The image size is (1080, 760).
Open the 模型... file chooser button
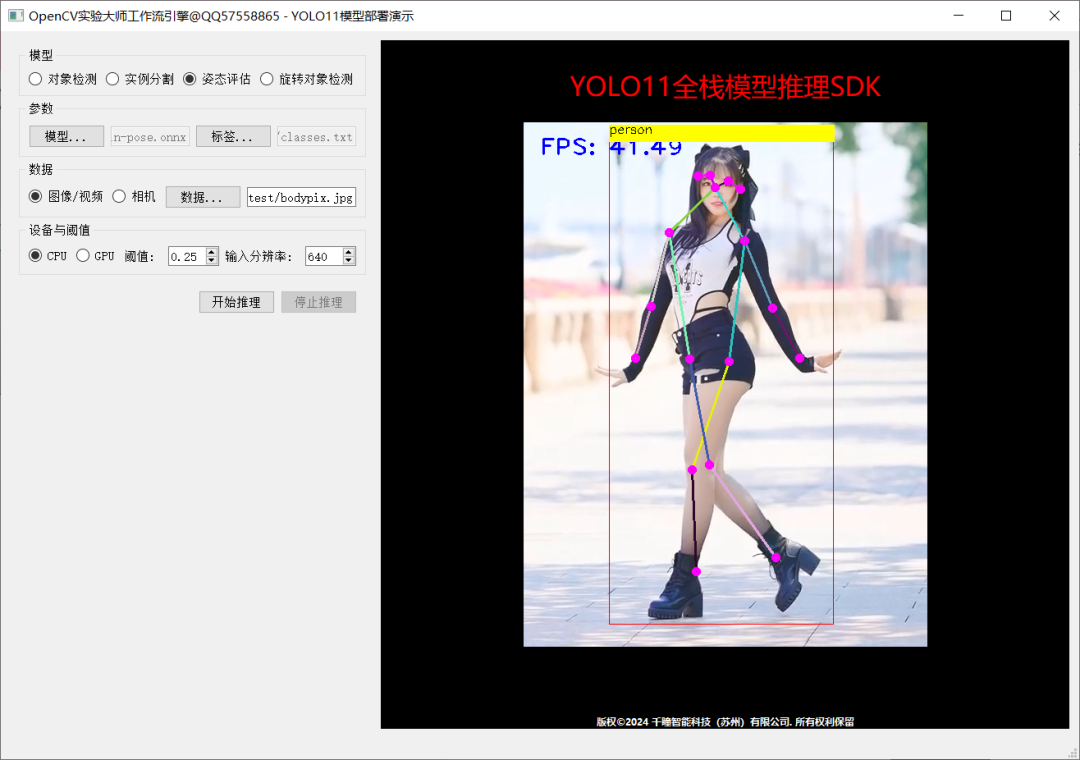(67, 136)
